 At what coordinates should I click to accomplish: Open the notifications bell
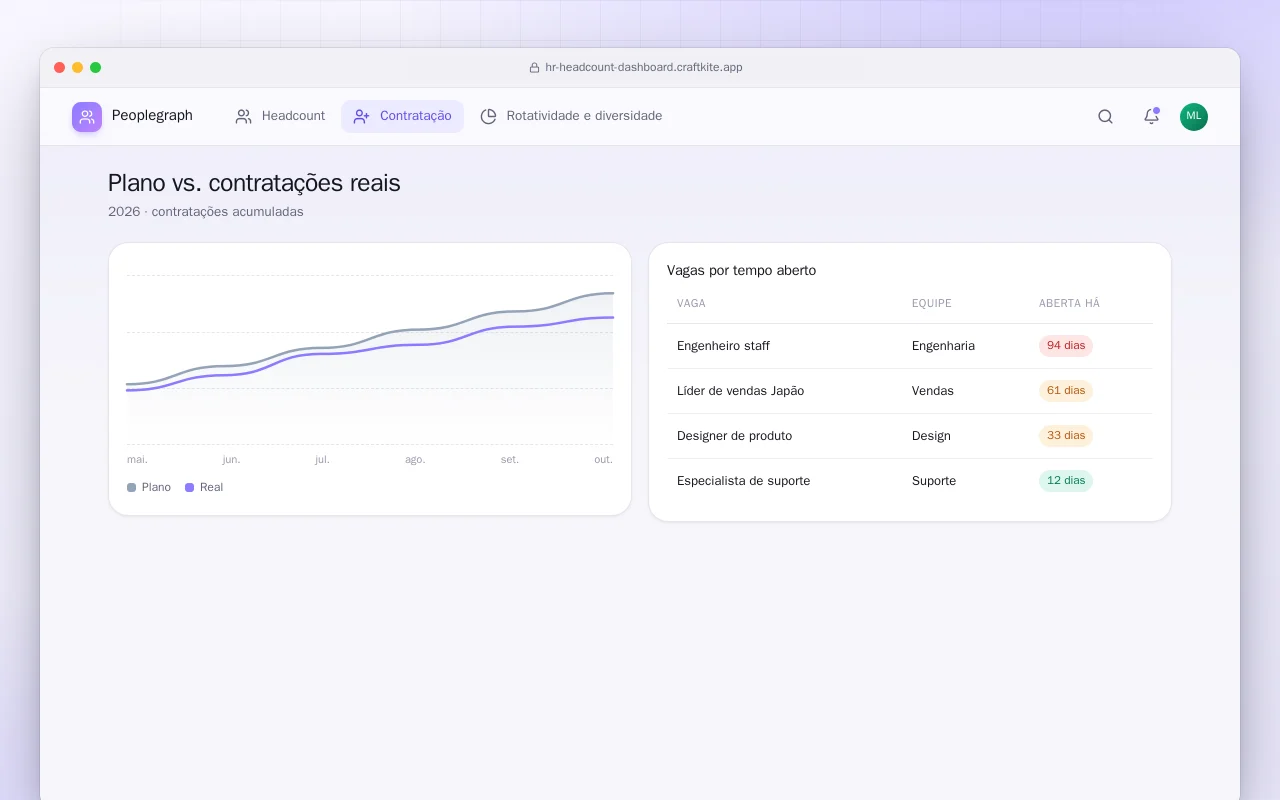[1151, 116]
